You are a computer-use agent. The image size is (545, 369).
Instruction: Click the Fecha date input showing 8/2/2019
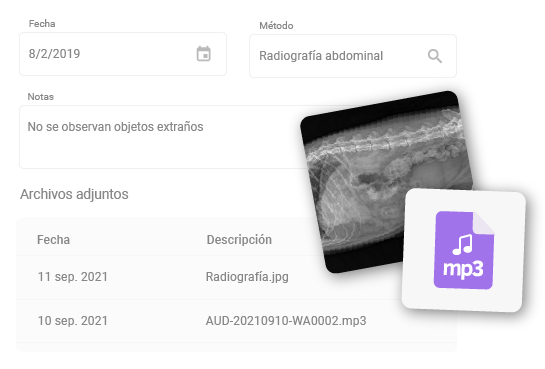(123, 54)
